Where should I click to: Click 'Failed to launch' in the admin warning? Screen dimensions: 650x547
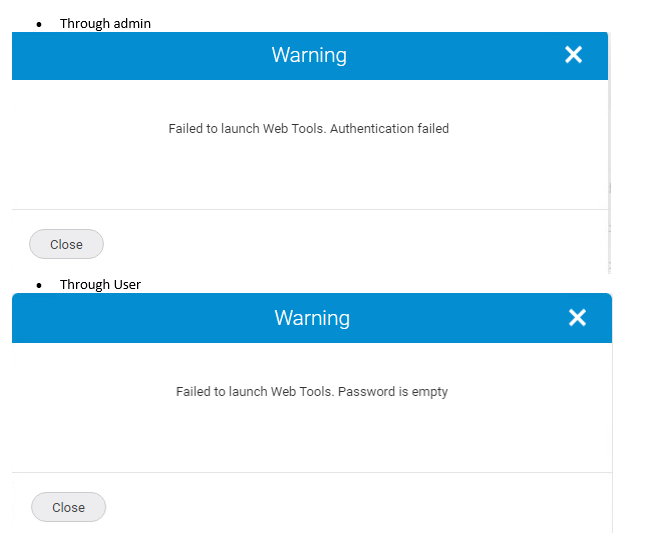click(214, 128)
